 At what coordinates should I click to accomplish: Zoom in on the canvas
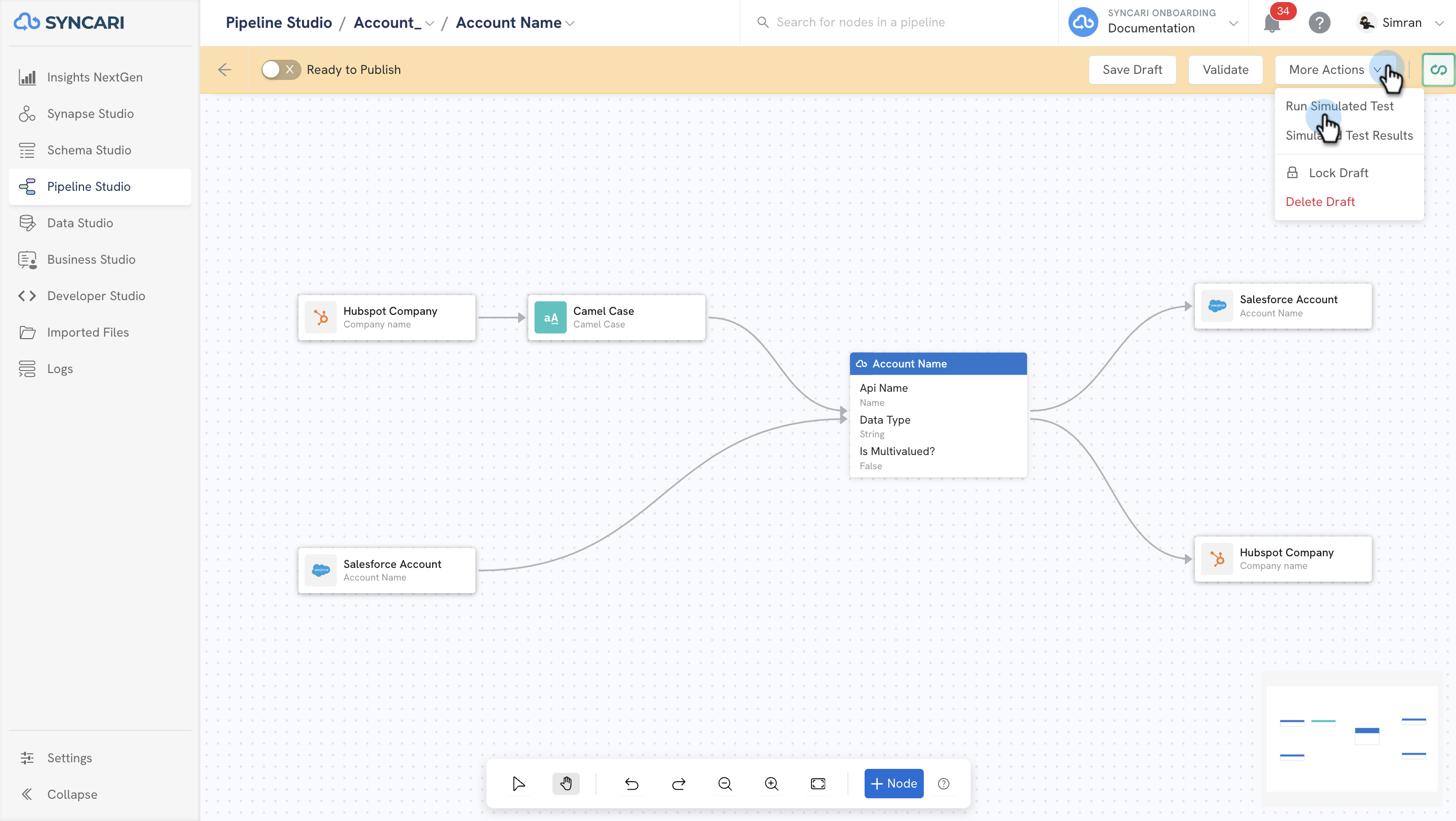772,783
